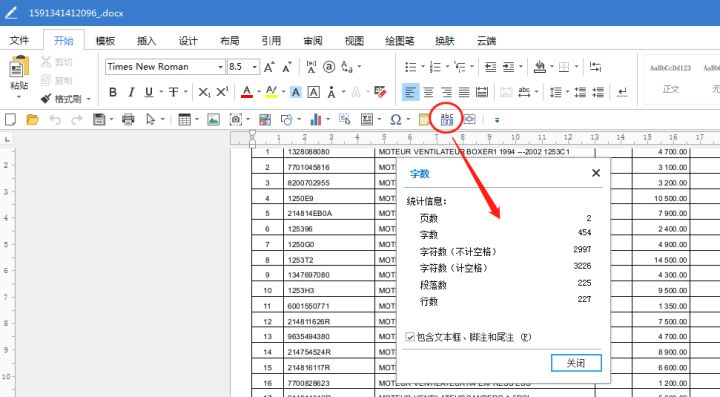Toggle Bold formatting
Viewport: 720px width, 397px height.
pos(112,92)
